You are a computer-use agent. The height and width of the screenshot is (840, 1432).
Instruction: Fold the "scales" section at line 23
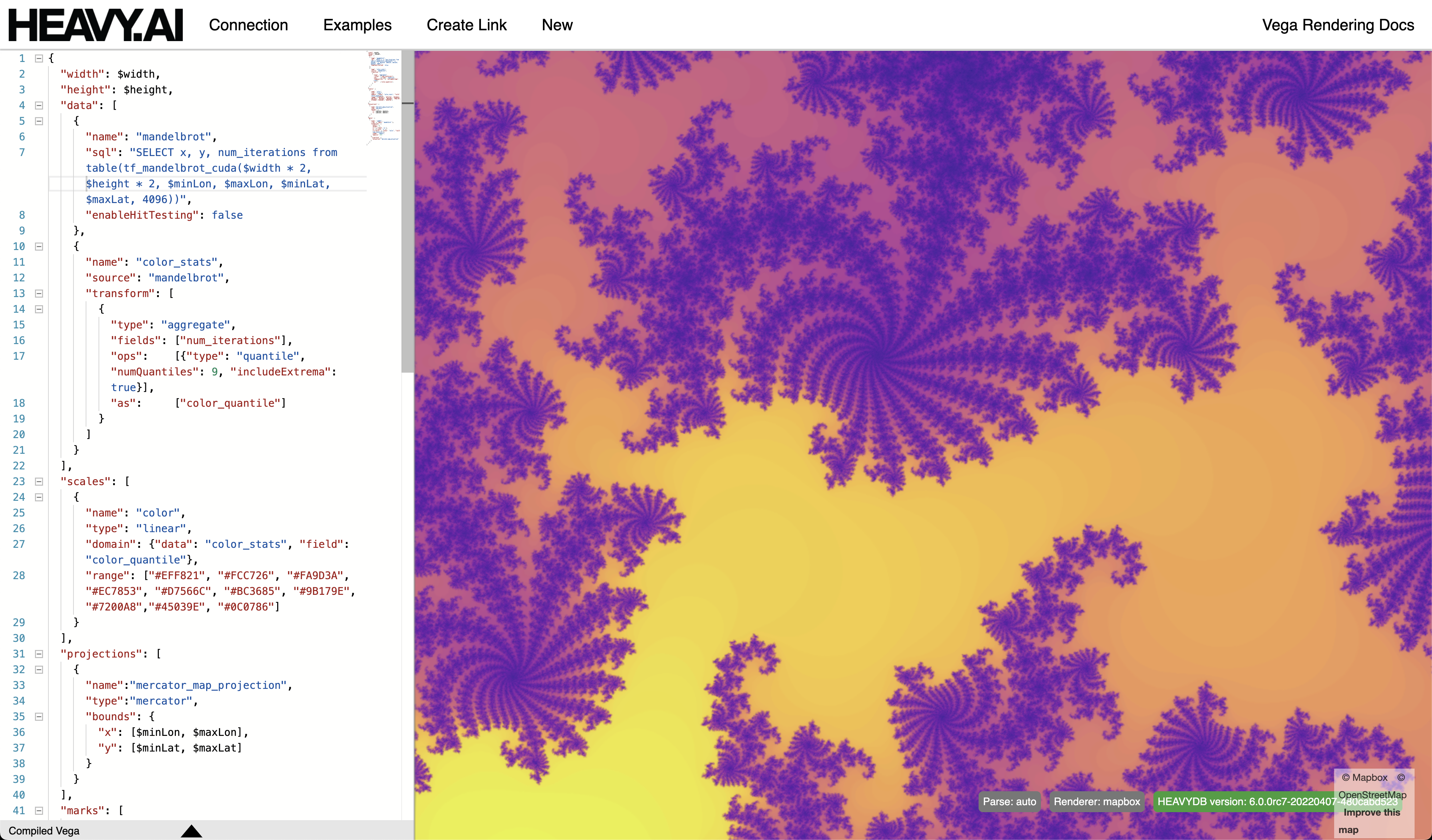[39, 481]
